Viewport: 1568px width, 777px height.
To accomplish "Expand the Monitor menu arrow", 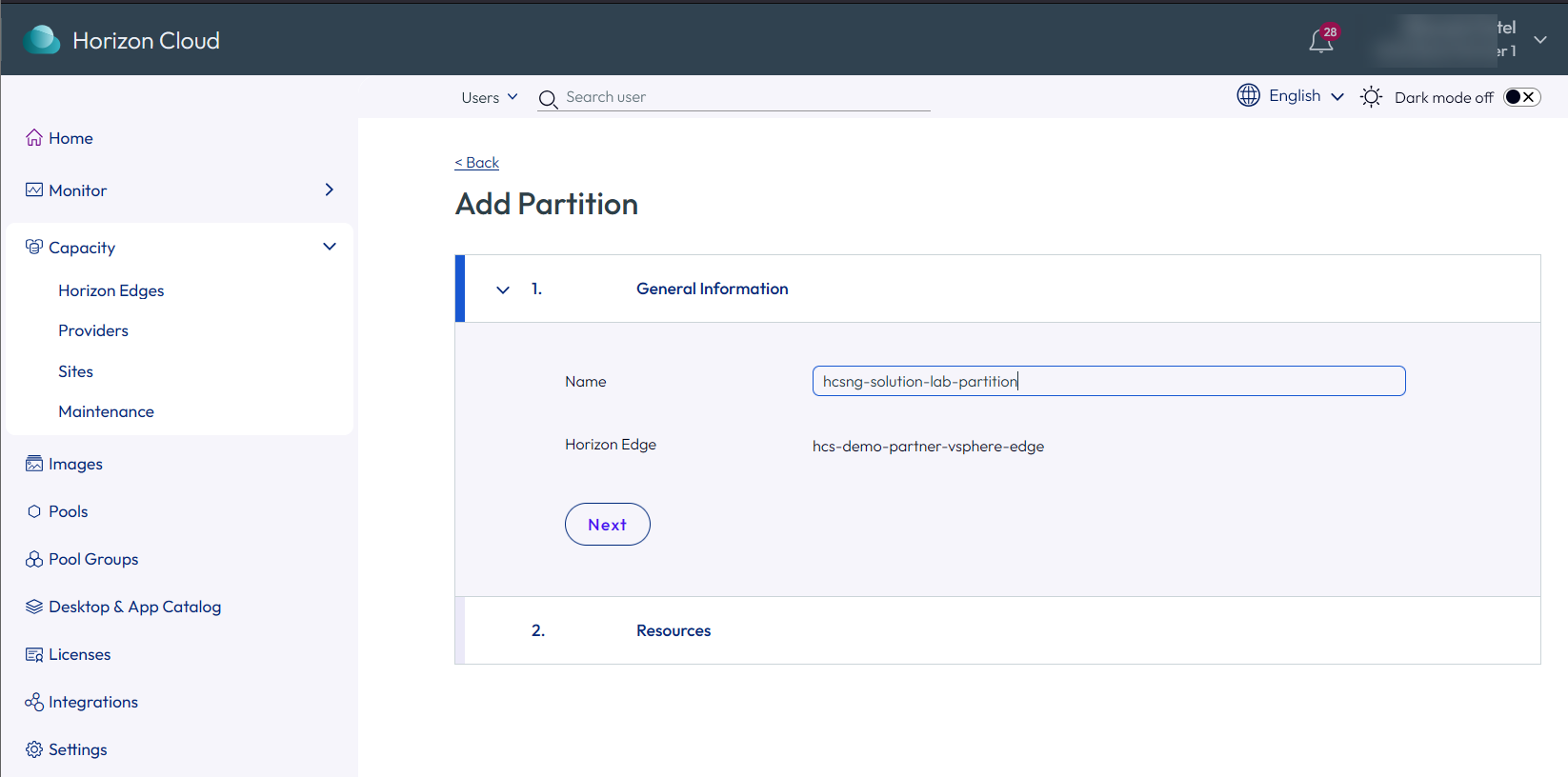I will 329,189.
